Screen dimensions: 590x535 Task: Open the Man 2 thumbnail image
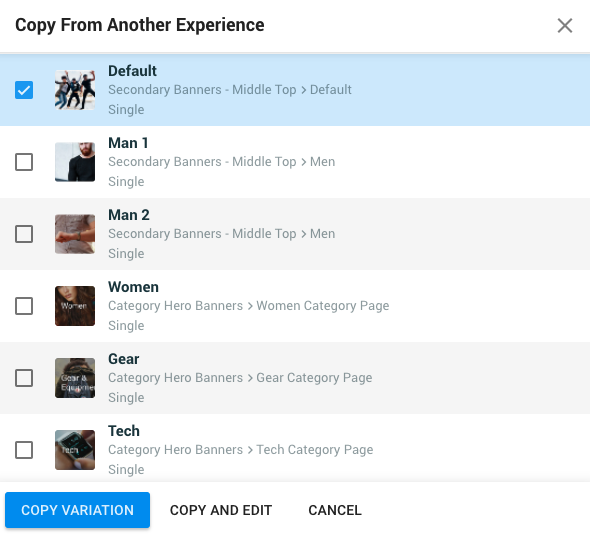75,234
